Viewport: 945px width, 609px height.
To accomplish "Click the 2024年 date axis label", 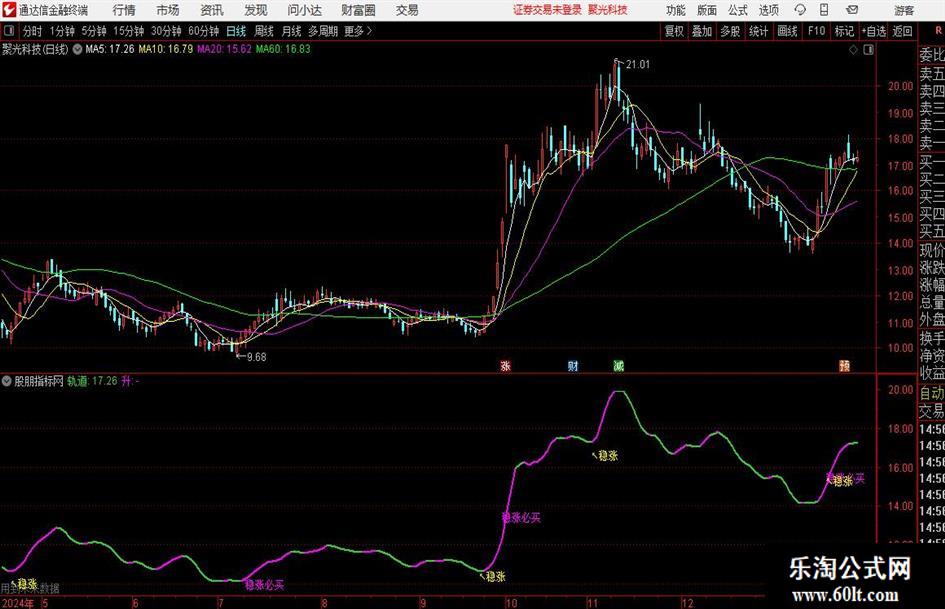I will pyautogui.click(x=18, y=603).
